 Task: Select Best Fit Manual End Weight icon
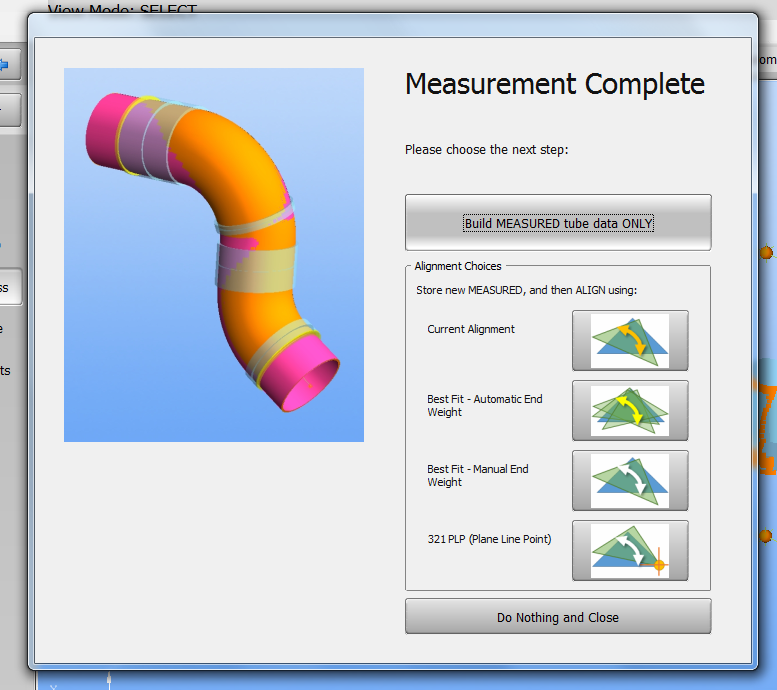[x=629, y=480]
